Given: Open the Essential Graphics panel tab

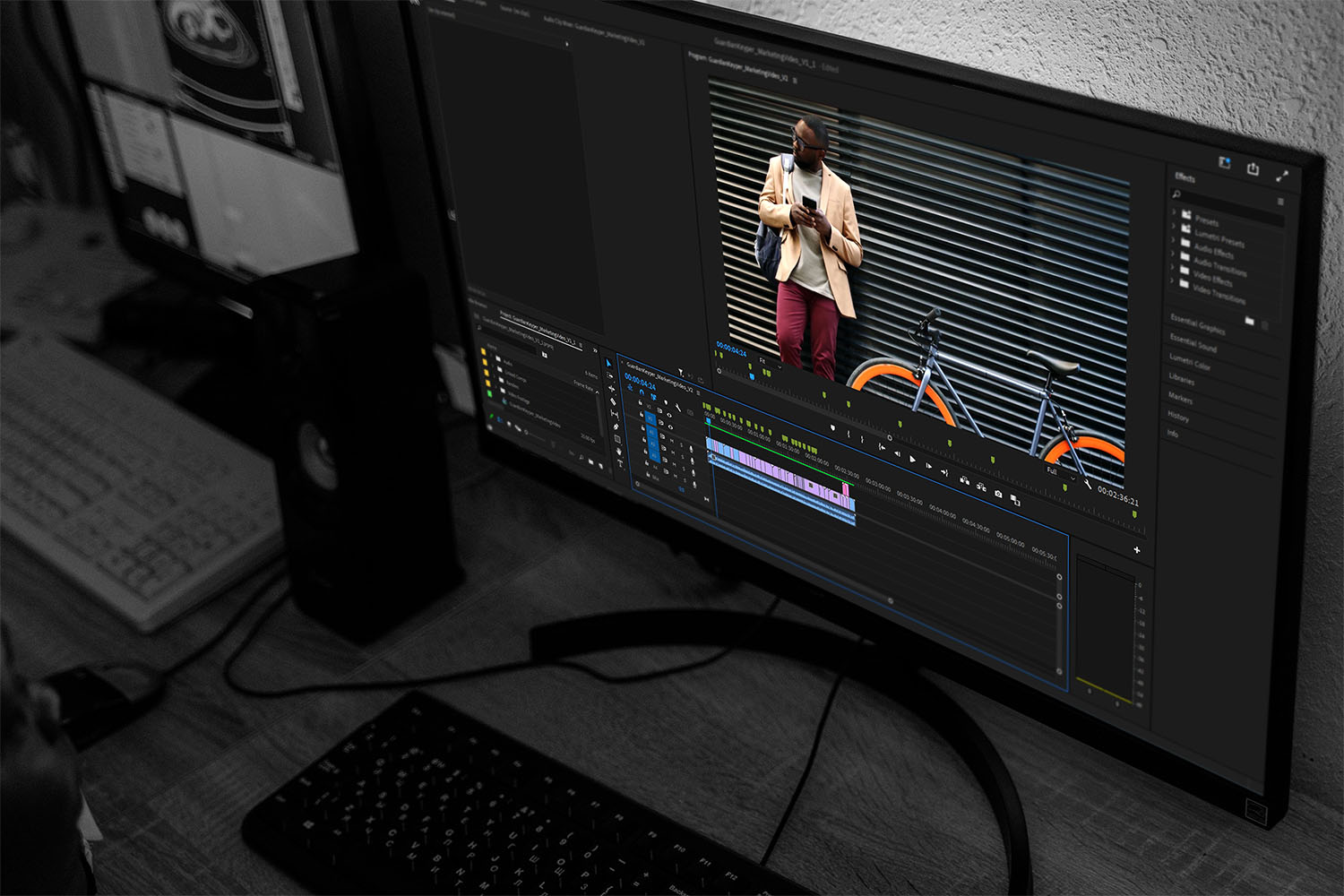Looking at the screenshot, I should 1198,324.
